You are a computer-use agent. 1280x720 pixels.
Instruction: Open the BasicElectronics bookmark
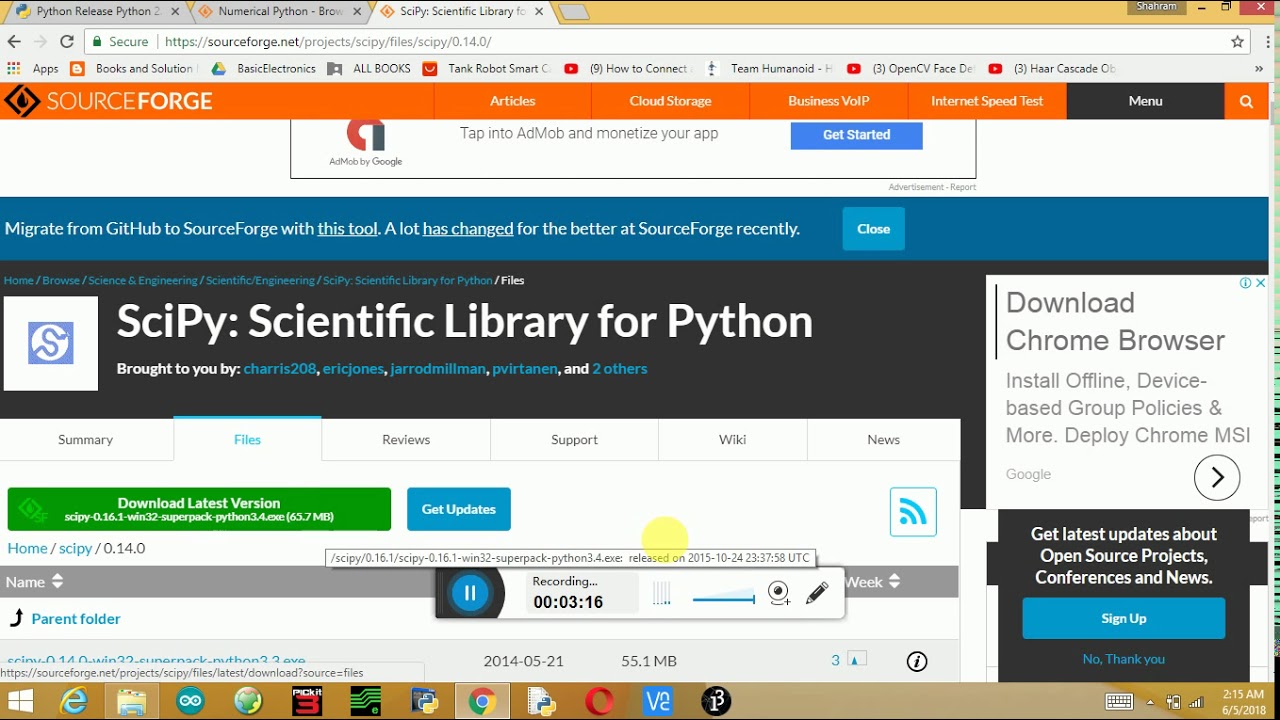pos(265,69)
